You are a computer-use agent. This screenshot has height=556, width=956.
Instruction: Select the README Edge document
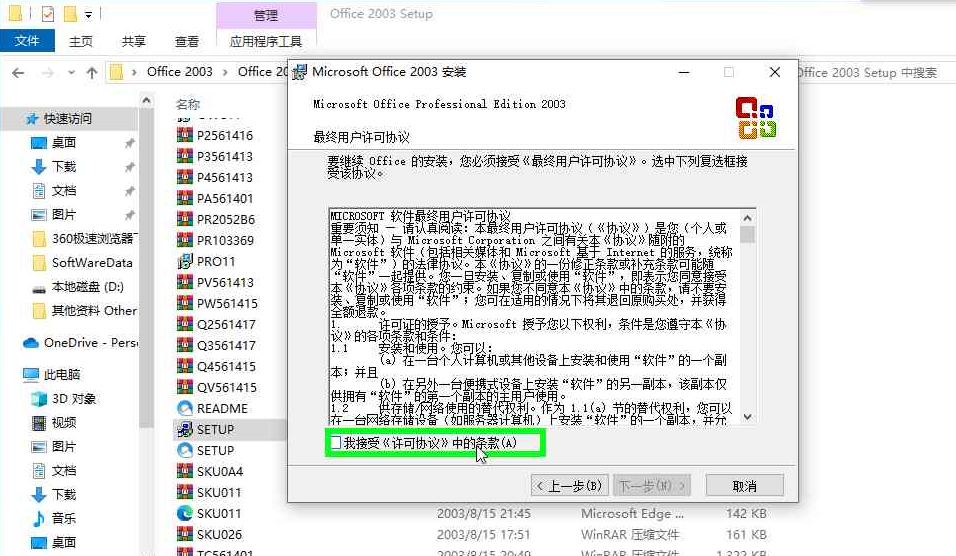[x=222, y=408]
